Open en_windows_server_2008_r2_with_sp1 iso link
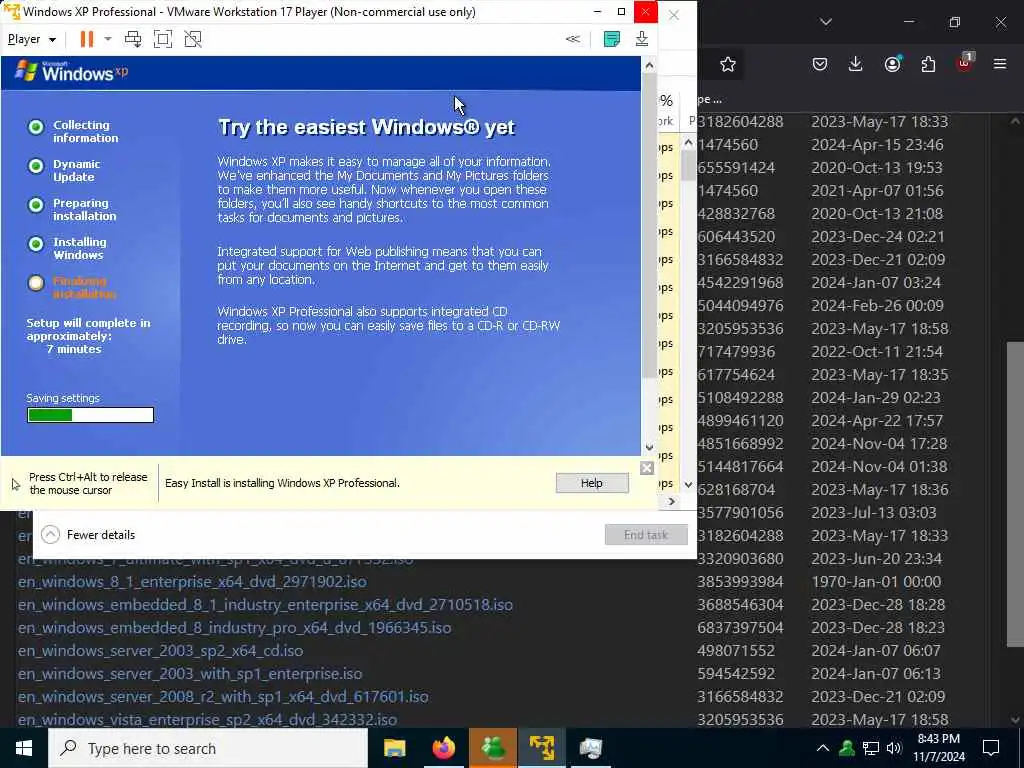This screenshot has height=768, width=1024. point(223,697)
